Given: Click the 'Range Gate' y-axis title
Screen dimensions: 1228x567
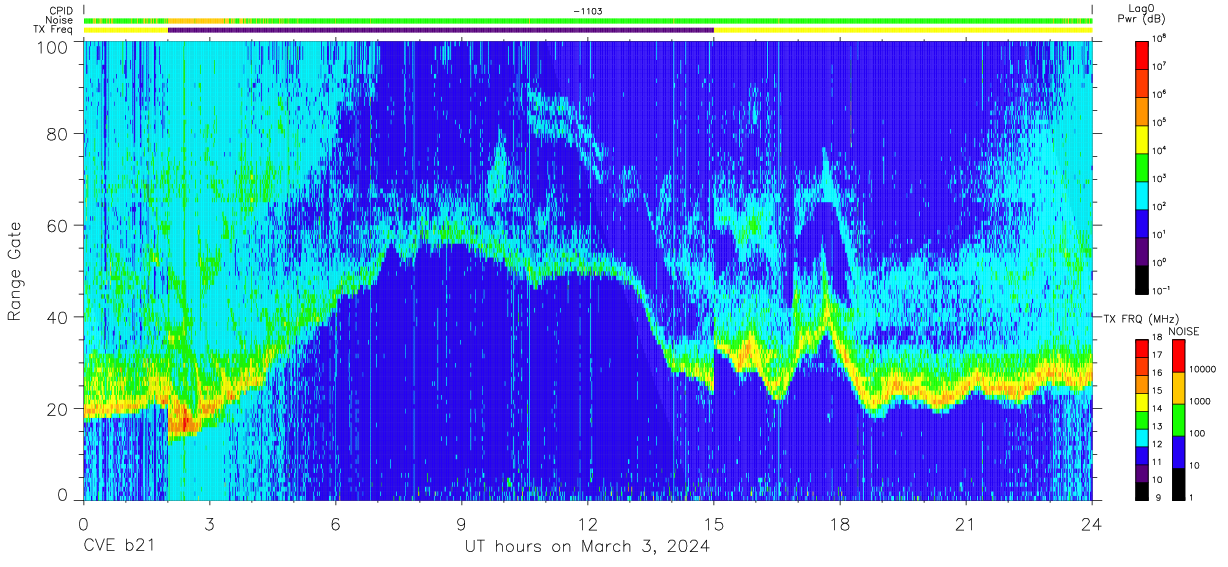Looking at the screenshot, I should tap(15, 270).
